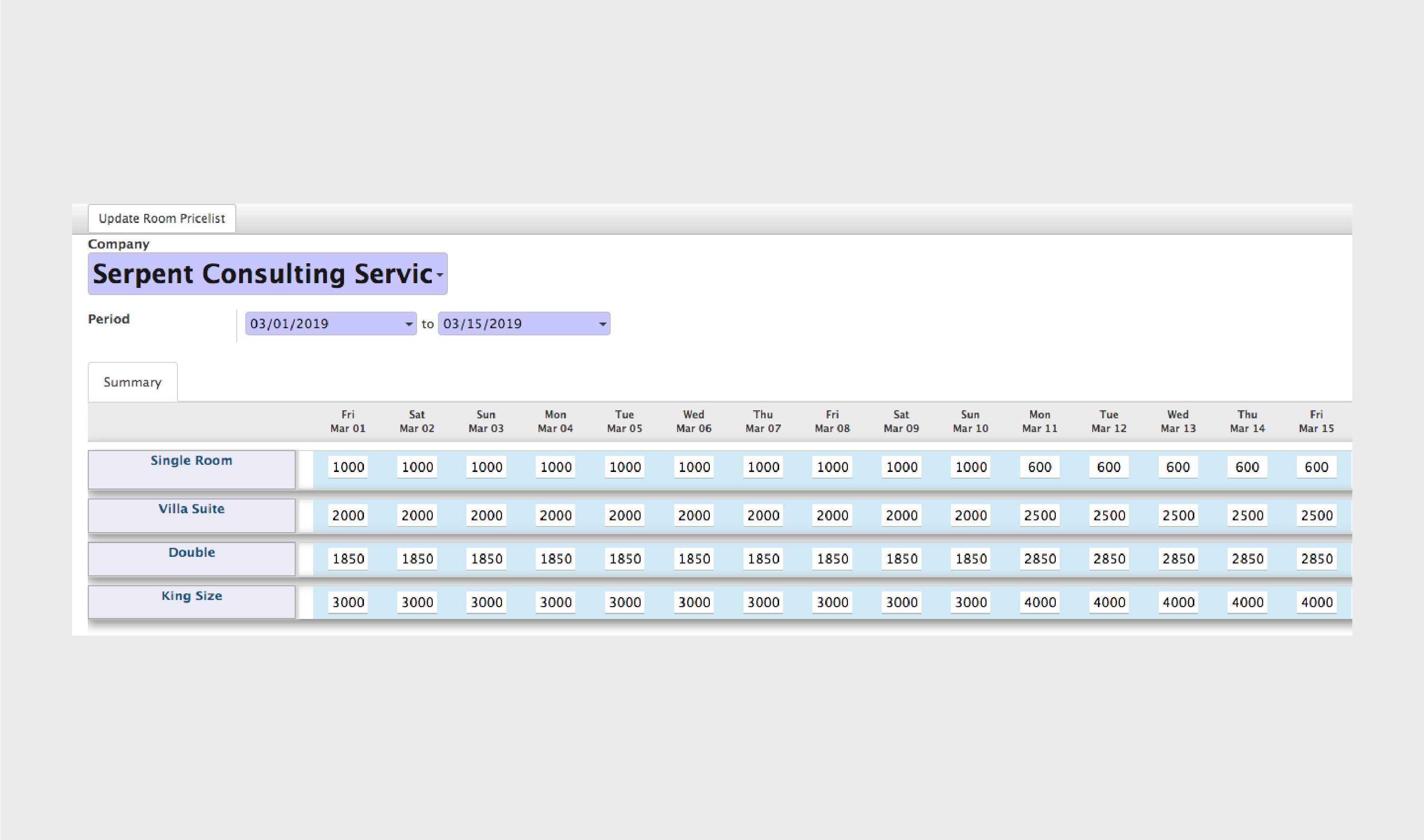
Task: Click the Update Room Pricelist button
Action: pos(161,219)
